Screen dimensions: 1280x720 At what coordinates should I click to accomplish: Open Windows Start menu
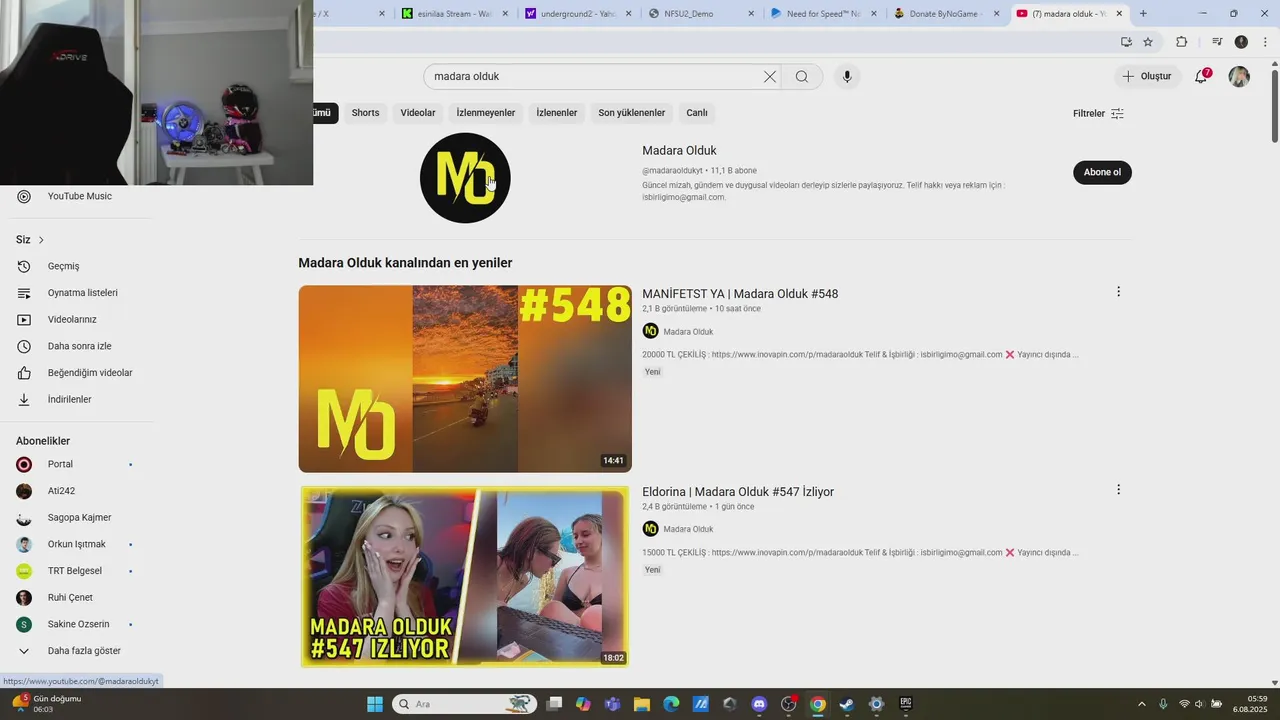pyautogui.click(x=375, y=704)
